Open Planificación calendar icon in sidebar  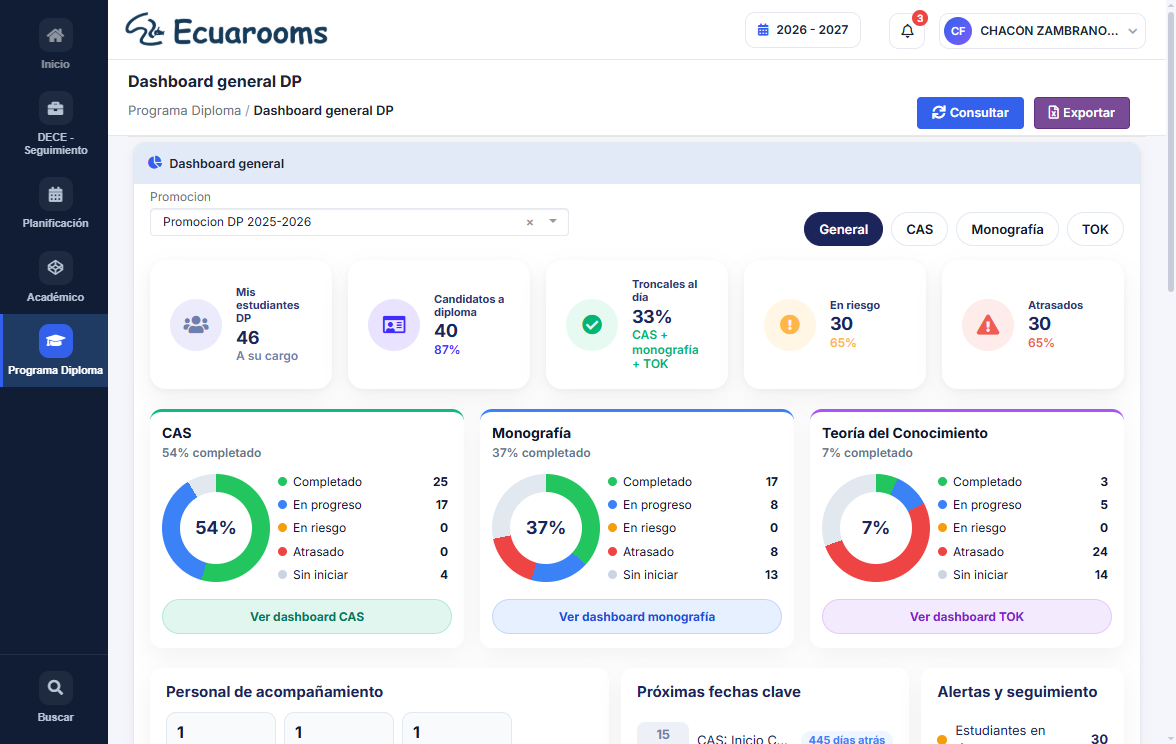56,195
